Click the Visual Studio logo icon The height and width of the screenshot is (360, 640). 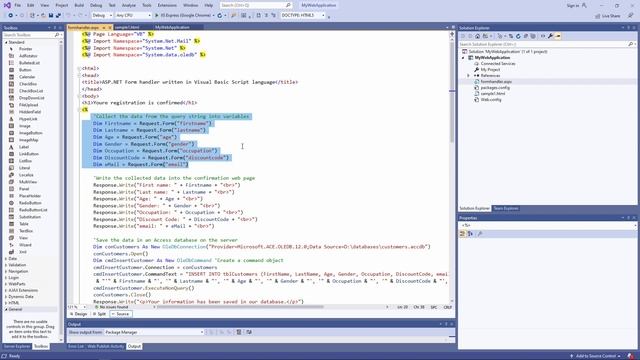pyautogui.click(x=7, y=5)
